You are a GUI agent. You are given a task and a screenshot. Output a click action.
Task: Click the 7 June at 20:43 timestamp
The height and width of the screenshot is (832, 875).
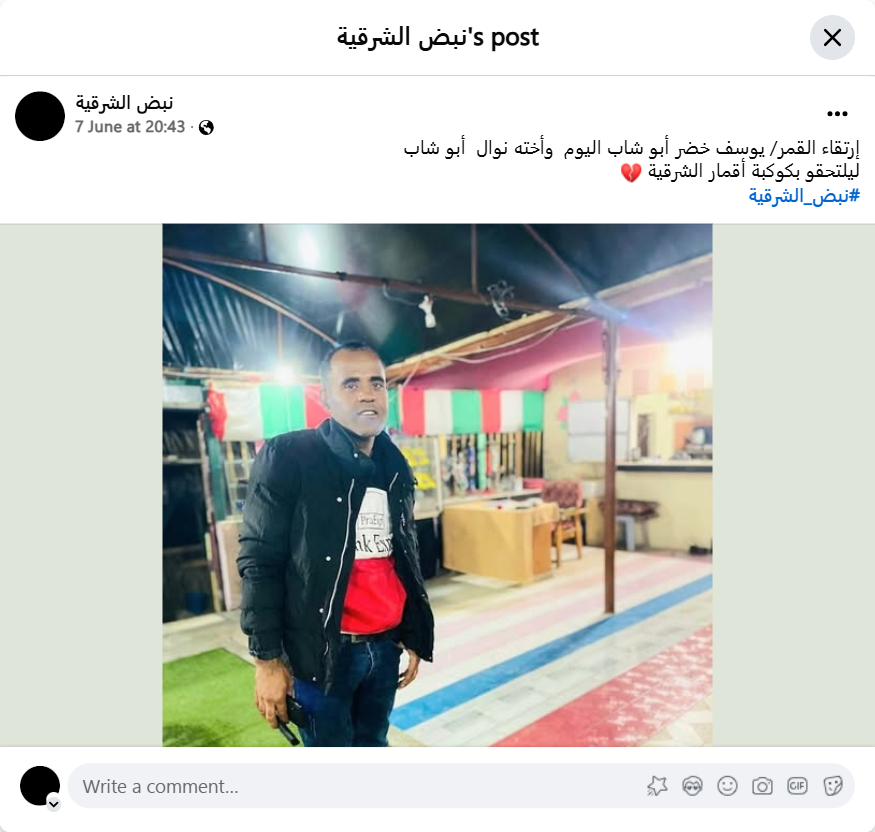[130, 127]
